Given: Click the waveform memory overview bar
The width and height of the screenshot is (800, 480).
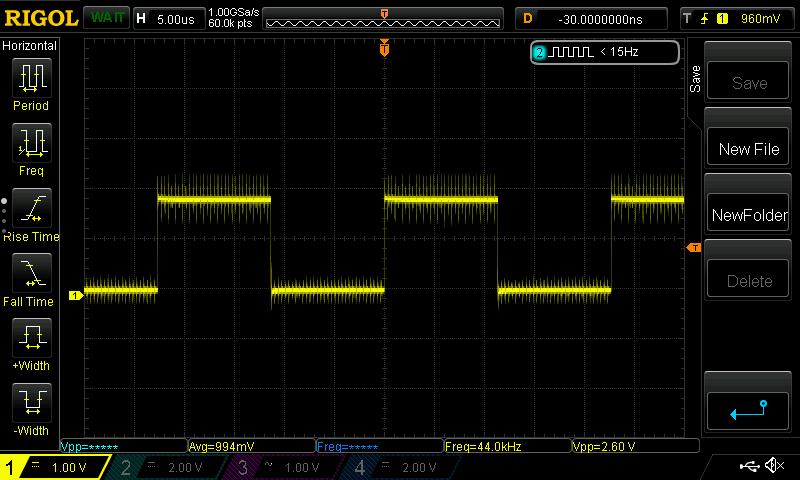Looking at the screenshot, I should click(x=383, y=19).
